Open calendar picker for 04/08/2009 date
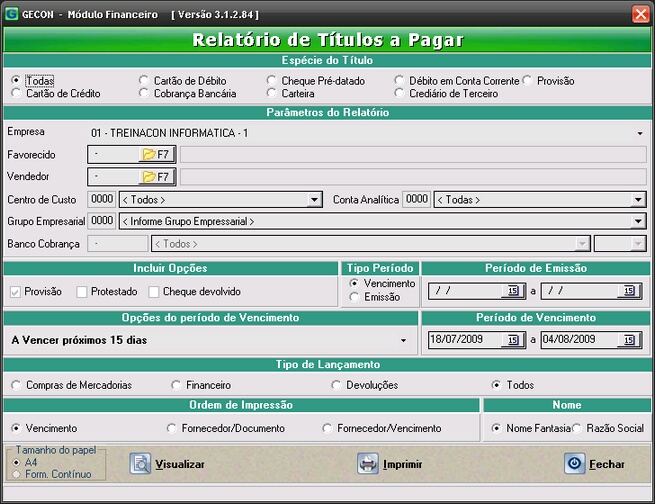The image size is (655, 504). point(629,340)
